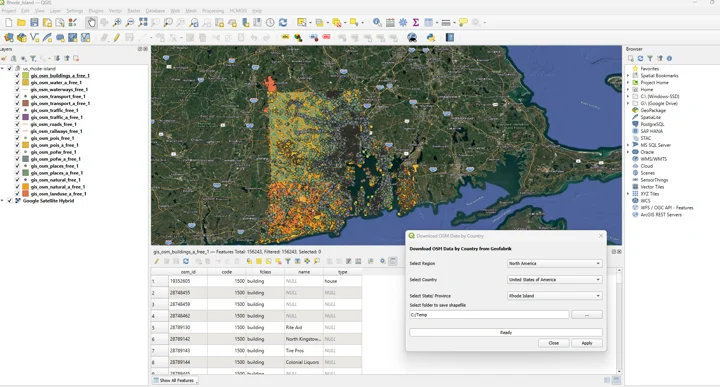Toggle gis_osm_natural_a_free_1 layer checkbox
720x387 pixels.
click(17, 187)
